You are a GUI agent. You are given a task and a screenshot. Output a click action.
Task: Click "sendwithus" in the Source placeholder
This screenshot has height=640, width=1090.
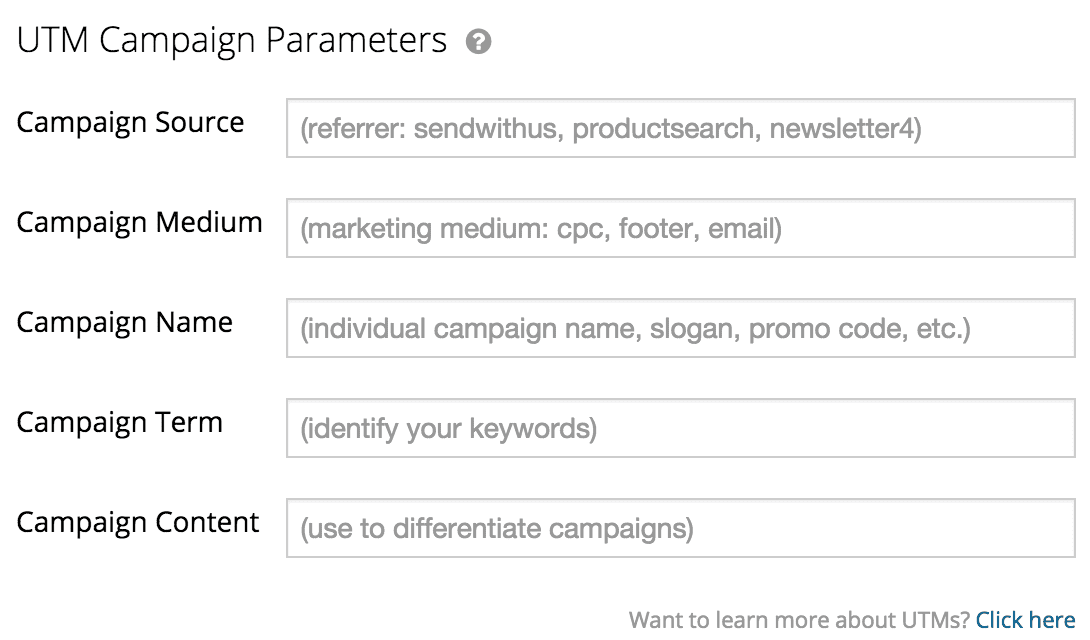488,129
